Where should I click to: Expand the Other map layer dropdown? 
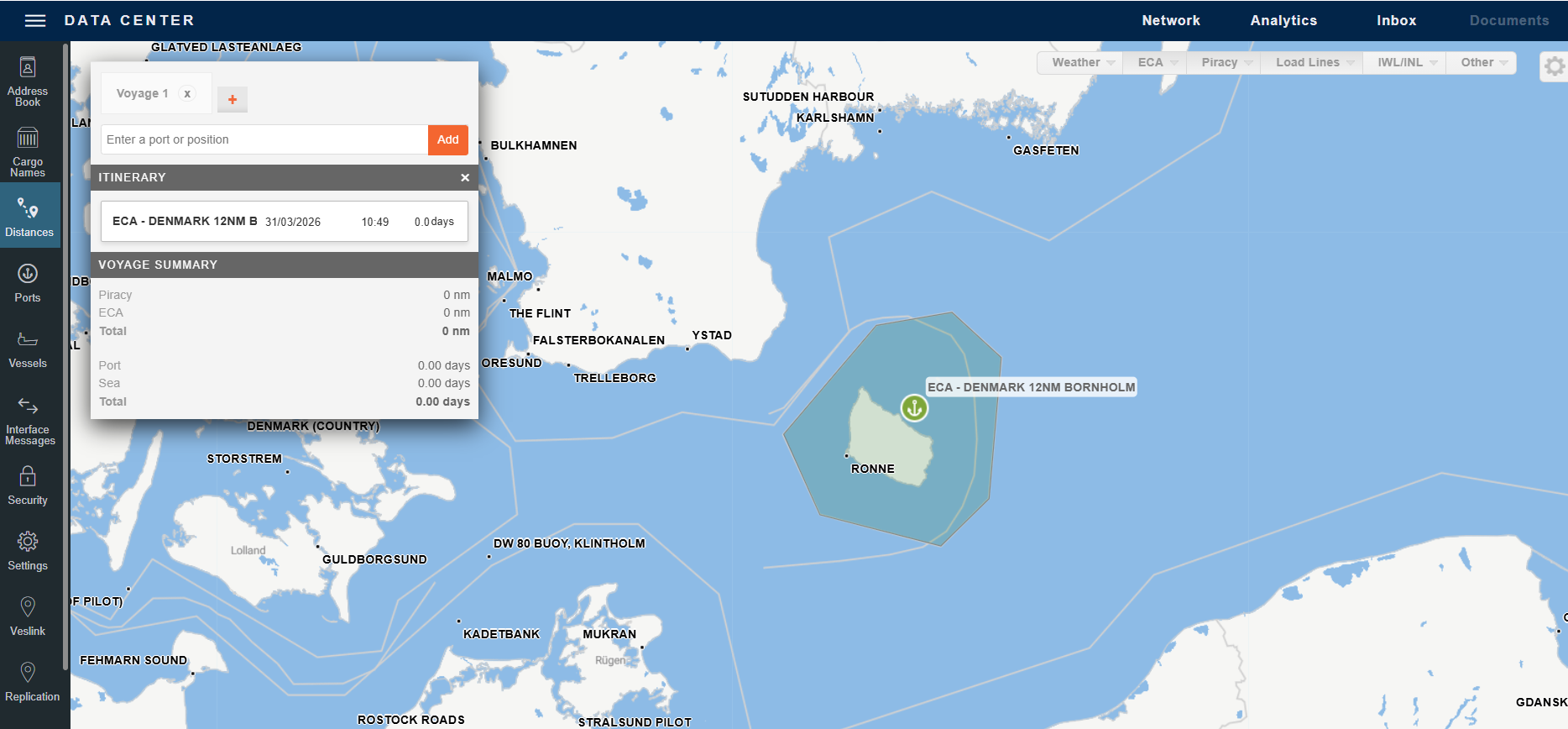[x=1483, y=62]
